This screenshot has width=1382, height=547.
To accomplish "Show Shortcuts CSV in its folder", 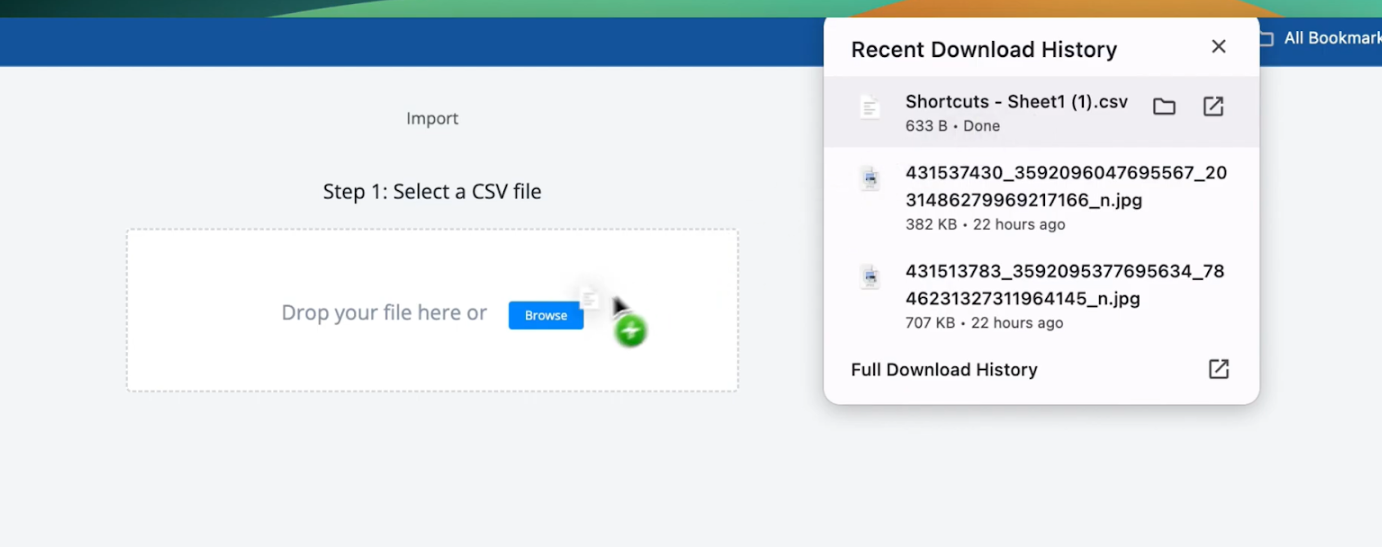I will [1164, 106].
